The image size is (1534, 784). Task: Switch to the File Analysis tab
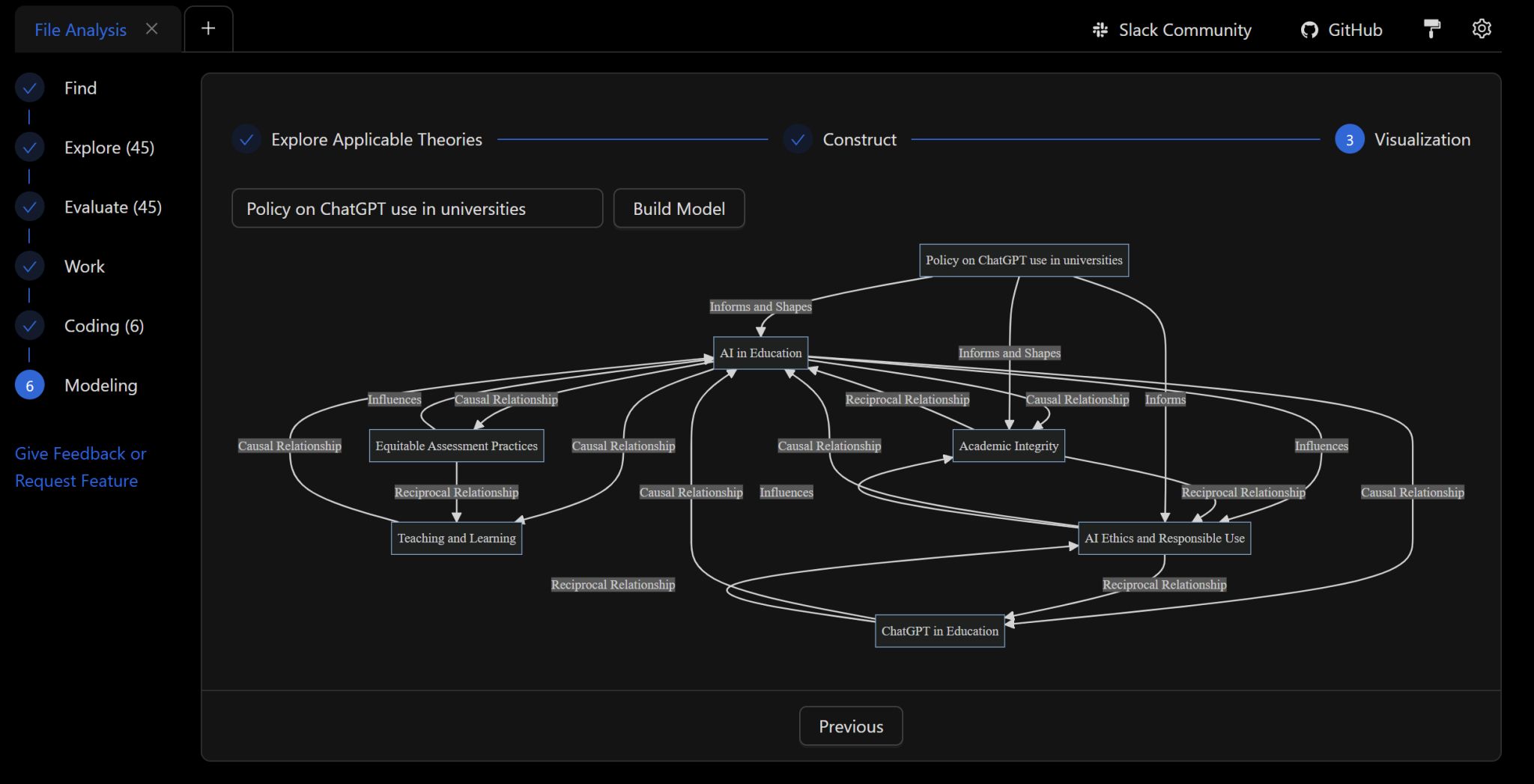(x=80, y=30)
